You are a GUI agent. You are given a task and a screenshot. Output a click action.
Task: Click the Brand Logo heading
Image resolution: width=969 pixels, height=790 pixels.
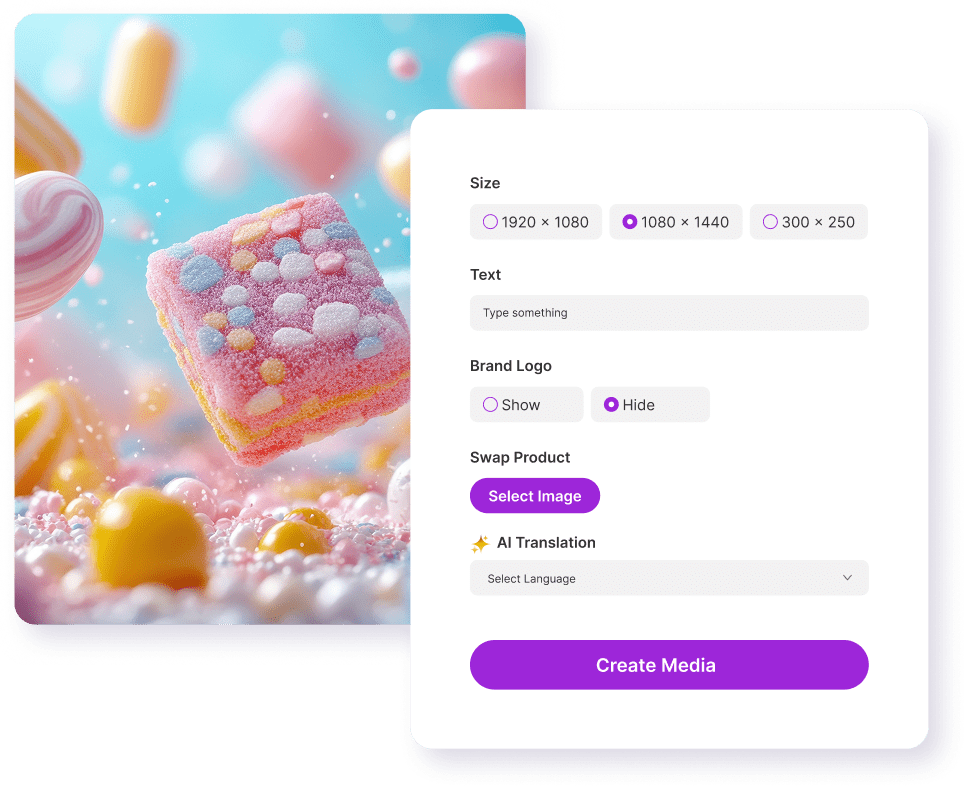[x=510, y=366]
